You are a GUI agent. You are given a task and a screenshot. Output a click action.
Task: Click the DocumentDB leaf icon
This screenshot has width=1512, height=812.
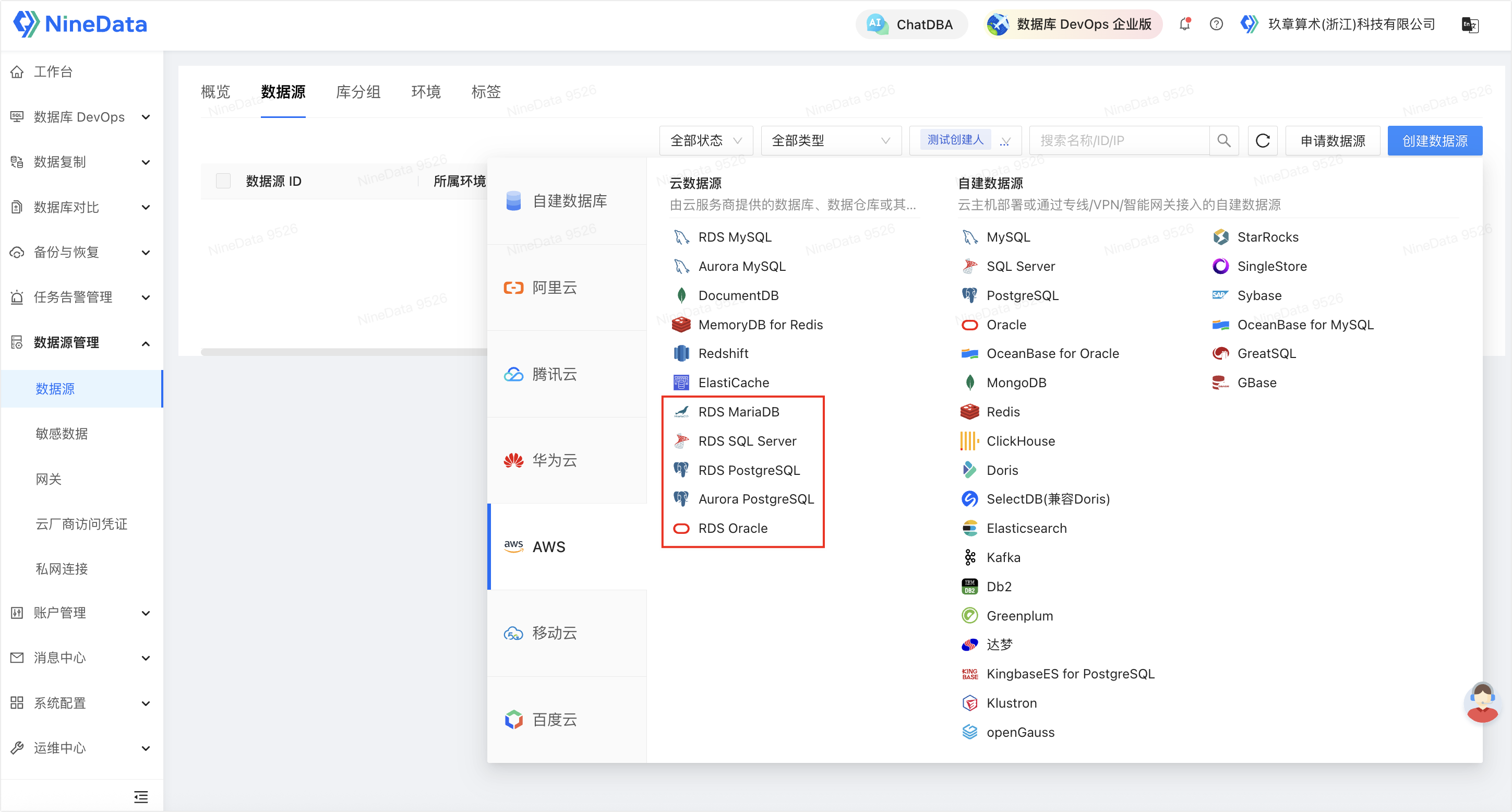(681, 295)
